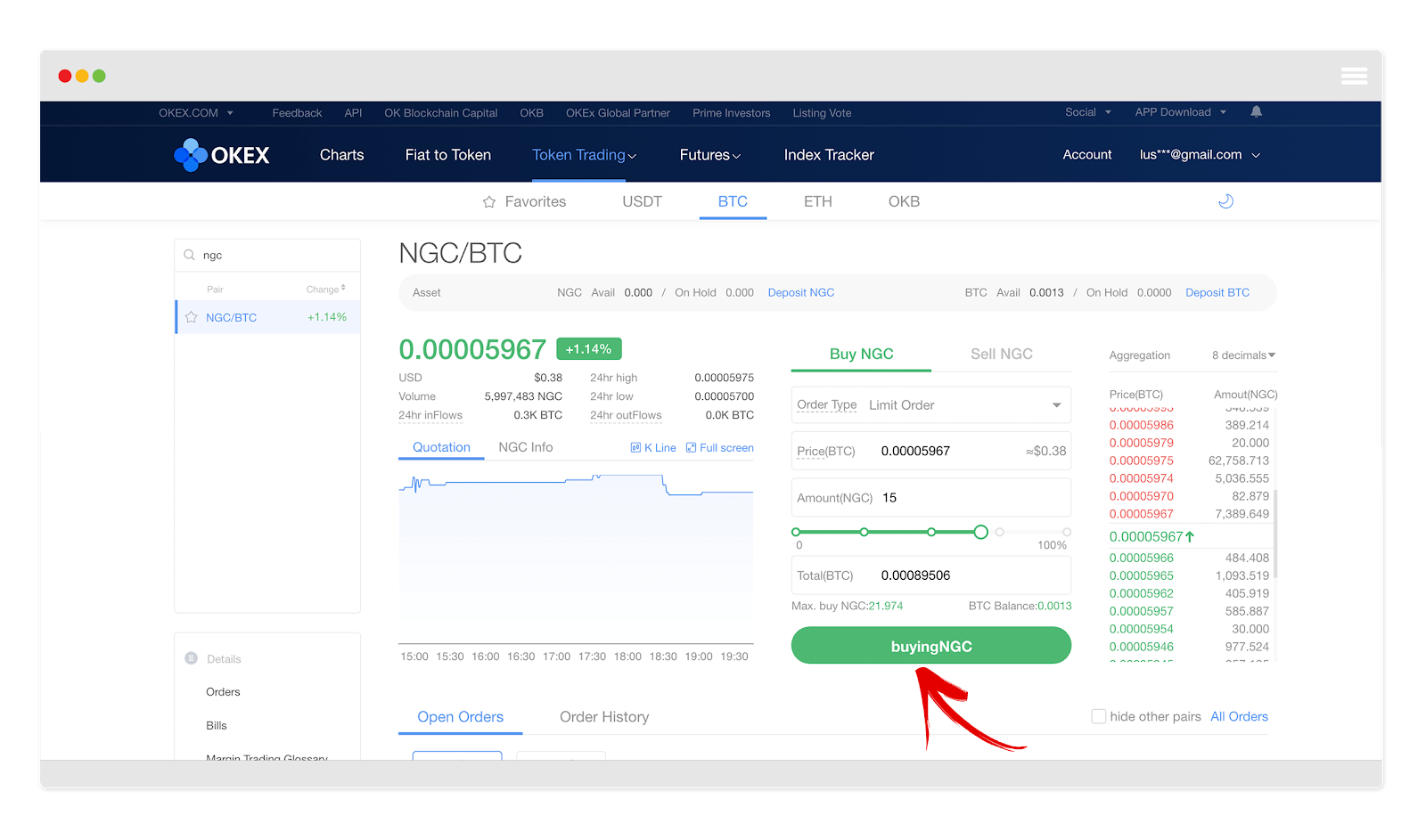
Task: Open Futures dropdown menu
Action: [x=709, y=155]
